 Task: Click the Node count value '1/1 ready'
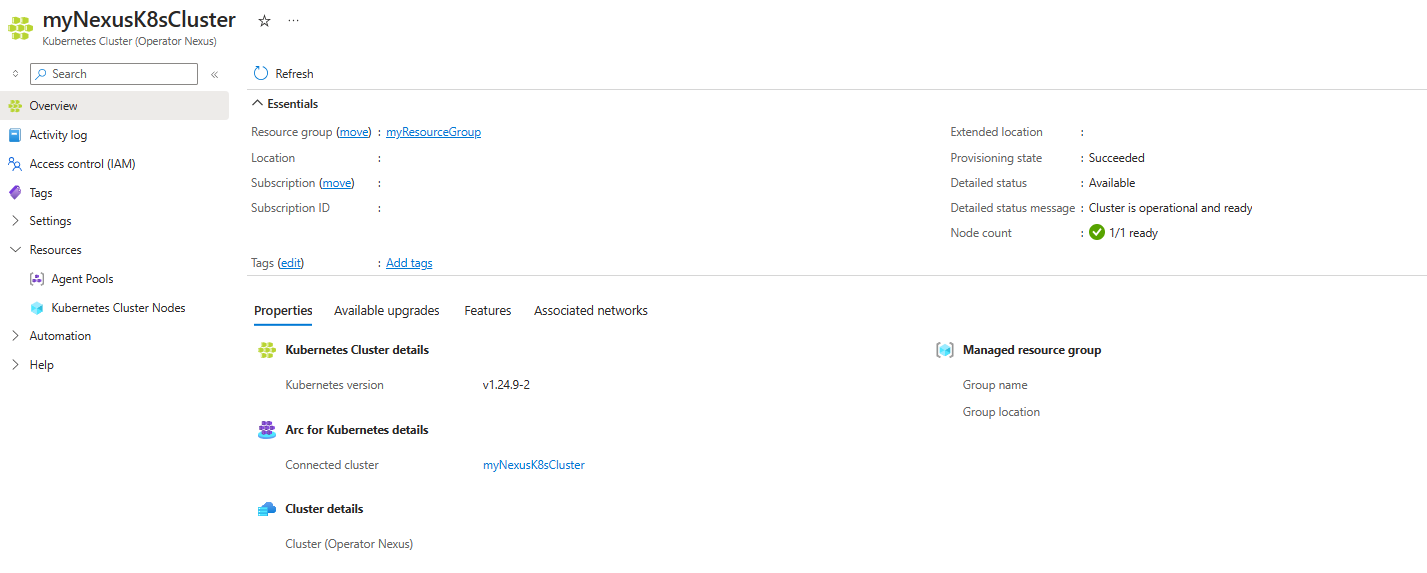click(x=1134, y=233)
